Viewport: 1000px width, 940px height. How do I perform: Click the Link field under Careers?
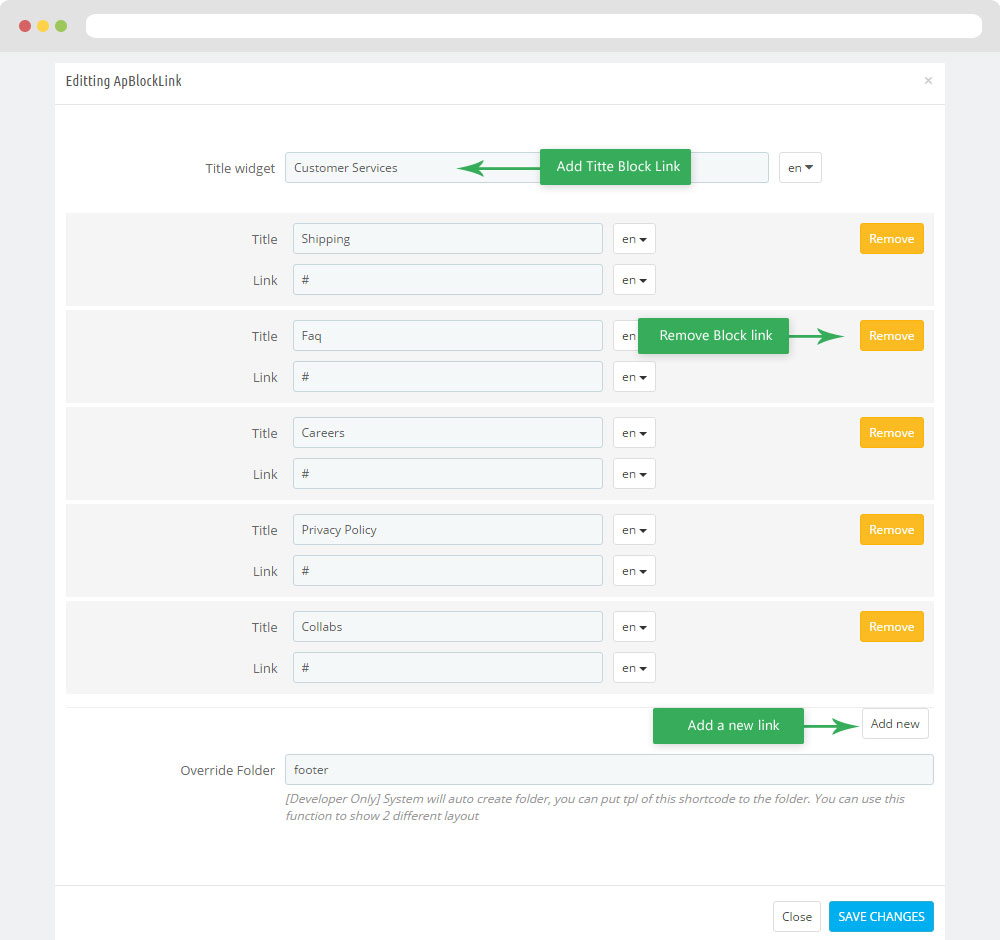pos(448,473)
